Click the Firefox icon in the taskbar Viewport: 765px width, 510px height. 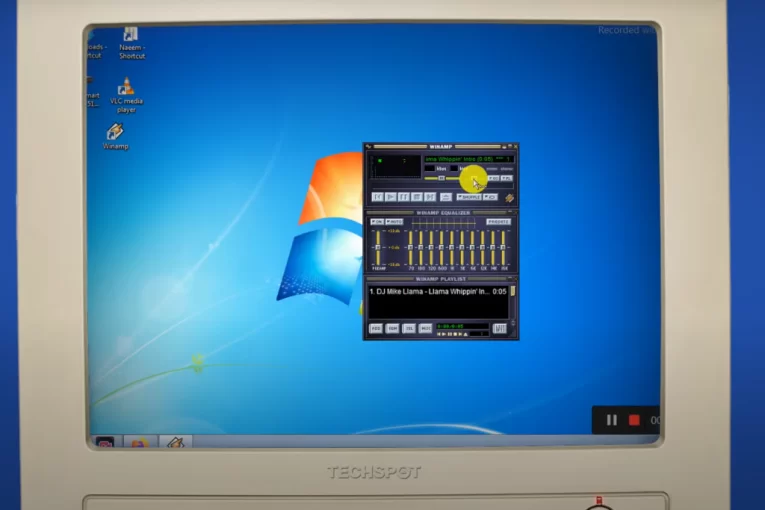pyautogui.click(x=140, y=443)
